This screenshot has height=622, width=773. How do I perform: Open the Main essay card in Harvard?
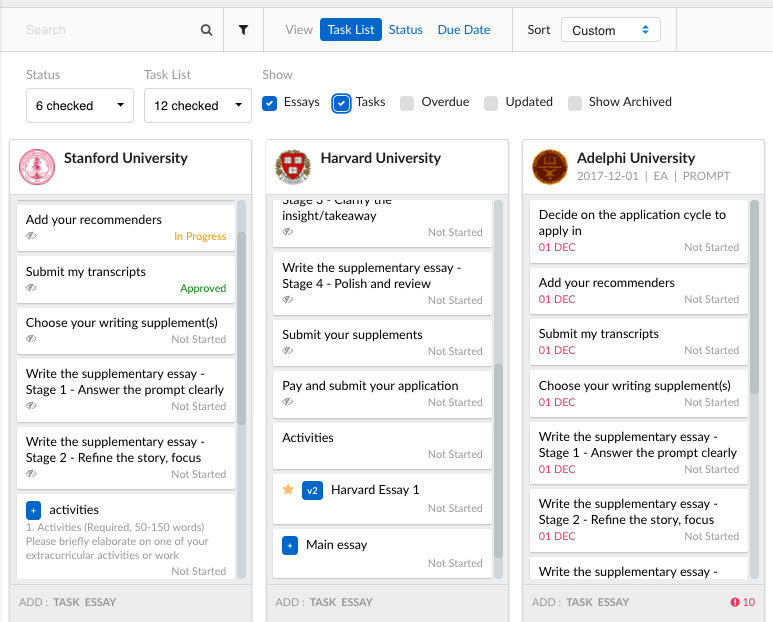point(383,553)
